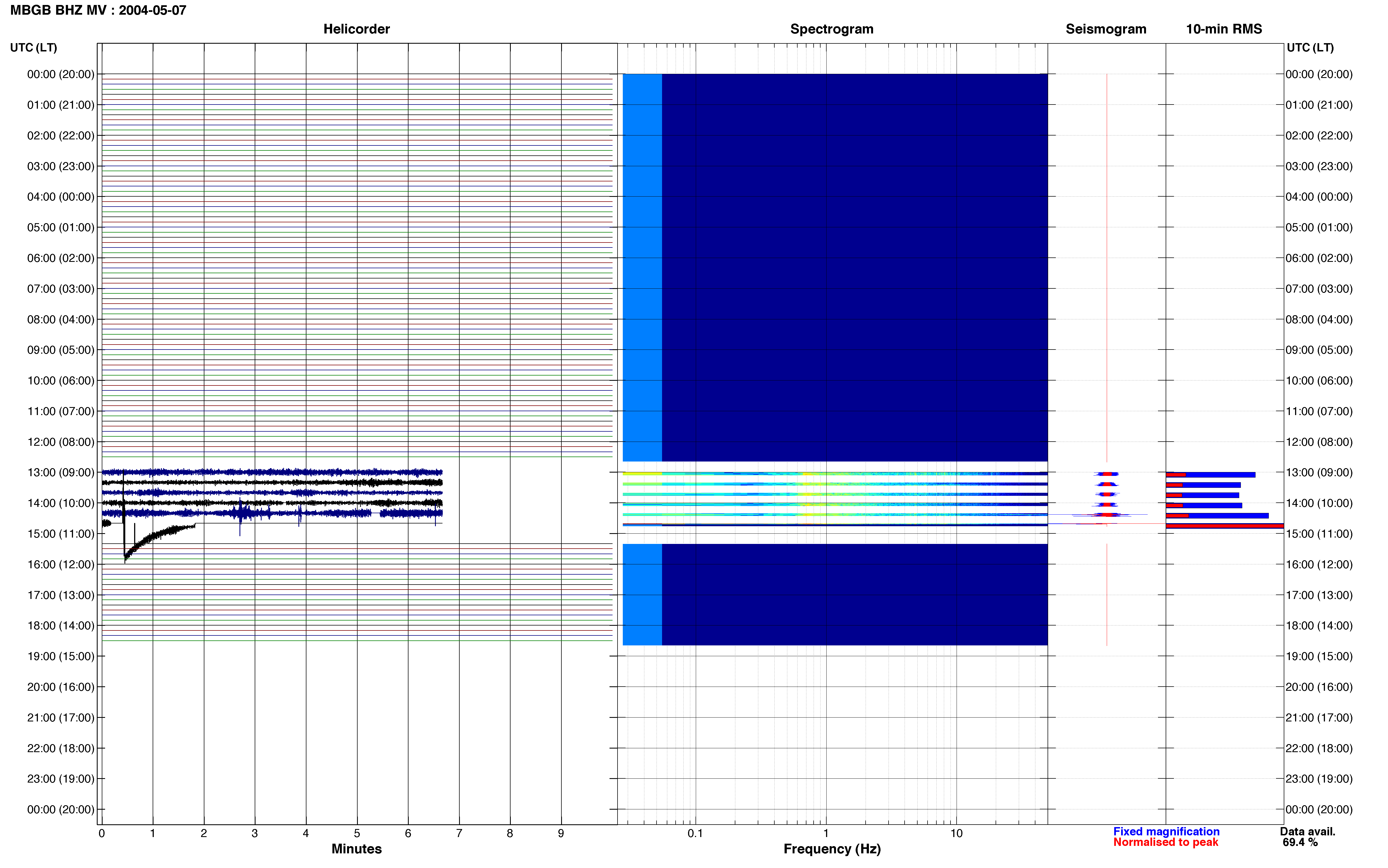
Task: Click the red 'Normalised to peak' legend text
Action: pyautogui.click(x=1165, y=842)
